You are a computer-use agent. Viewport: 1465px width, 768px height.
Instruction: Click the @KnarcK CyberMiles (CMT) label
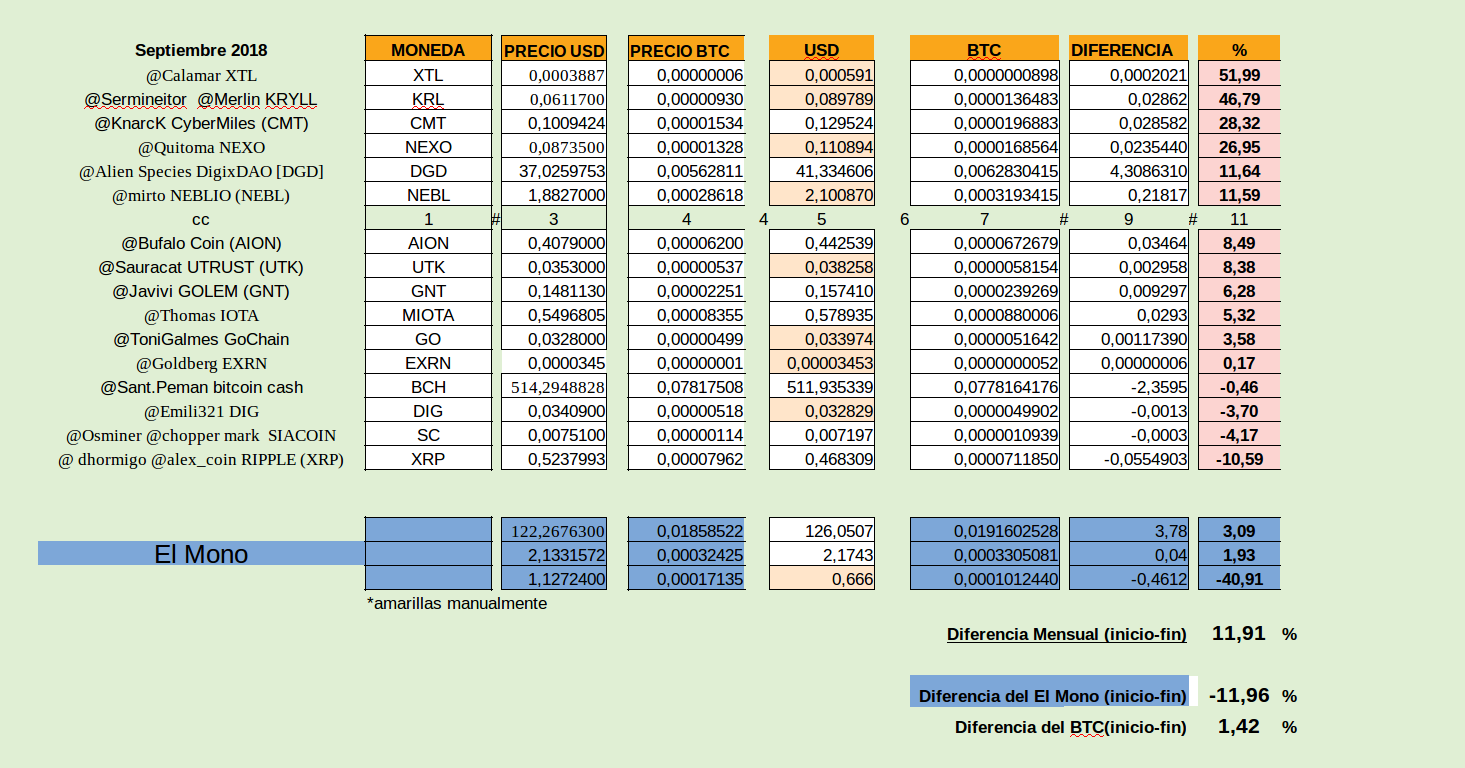tap(201, 123)
